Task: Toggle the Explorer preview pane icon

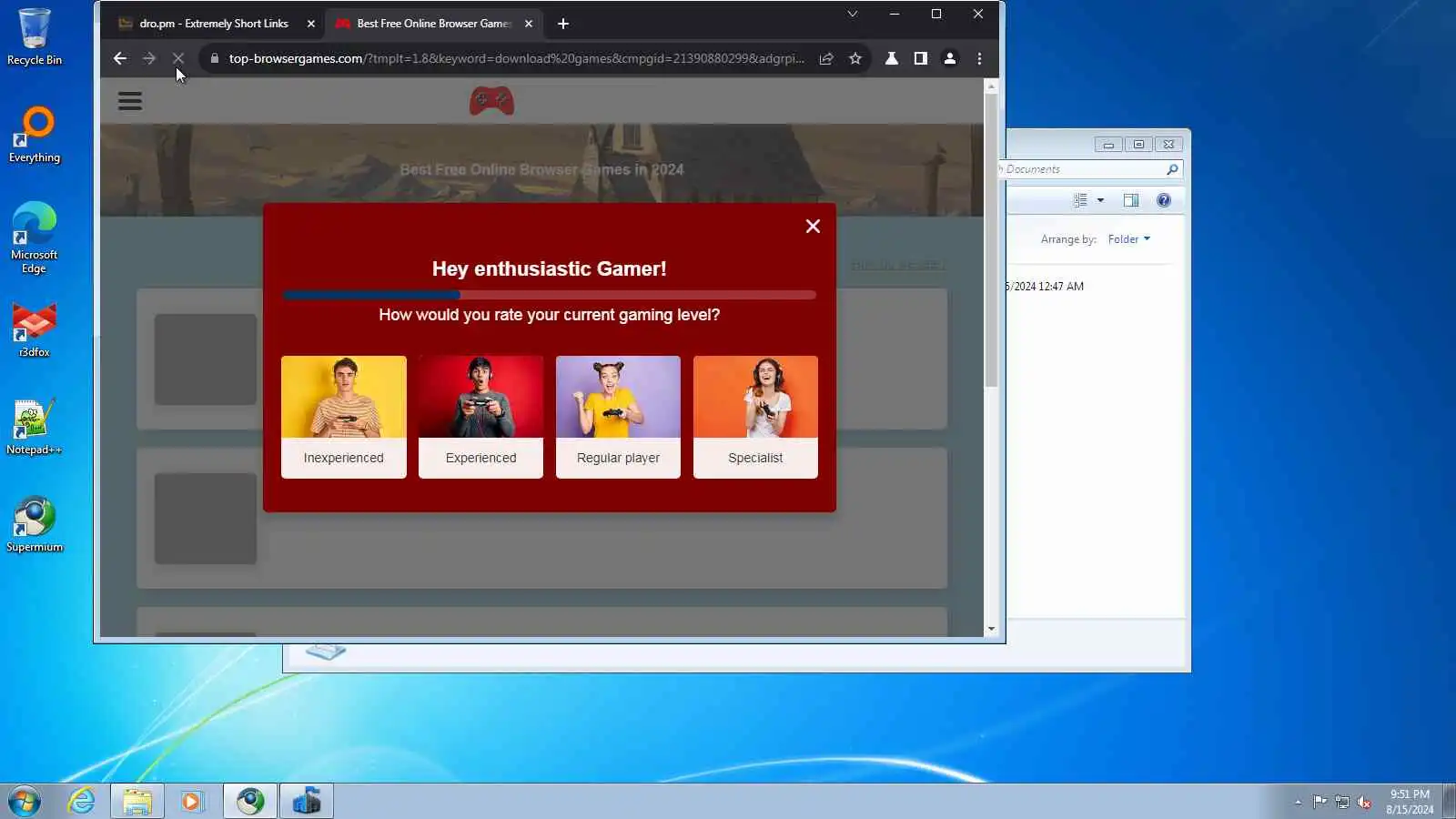Action: [1131, 200]
